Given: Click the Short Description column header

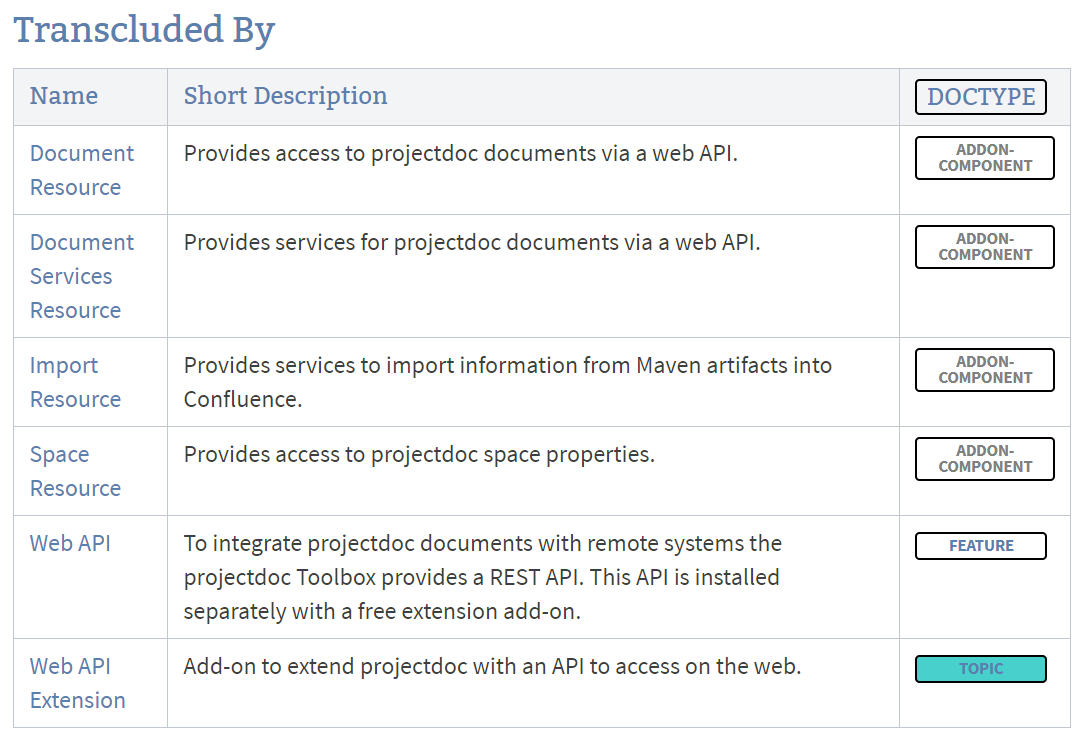Looking at the screenshot, I should tap(285, 96).
